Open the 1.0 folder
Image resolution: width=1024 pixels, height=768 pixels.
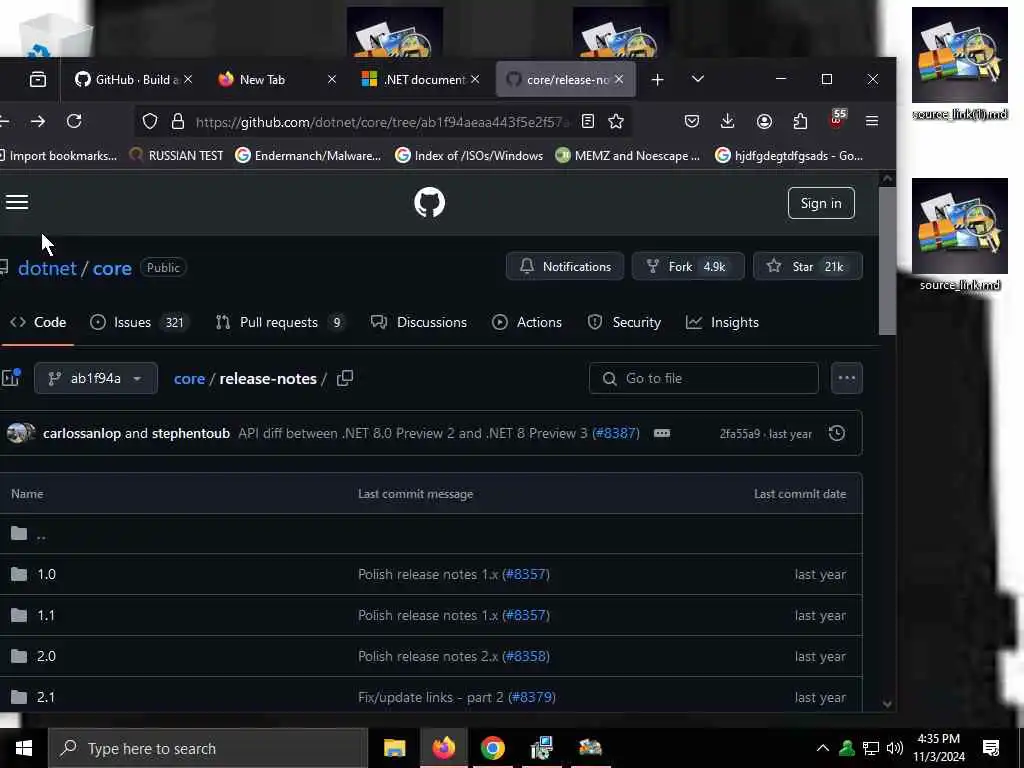[x=46, y=574]
